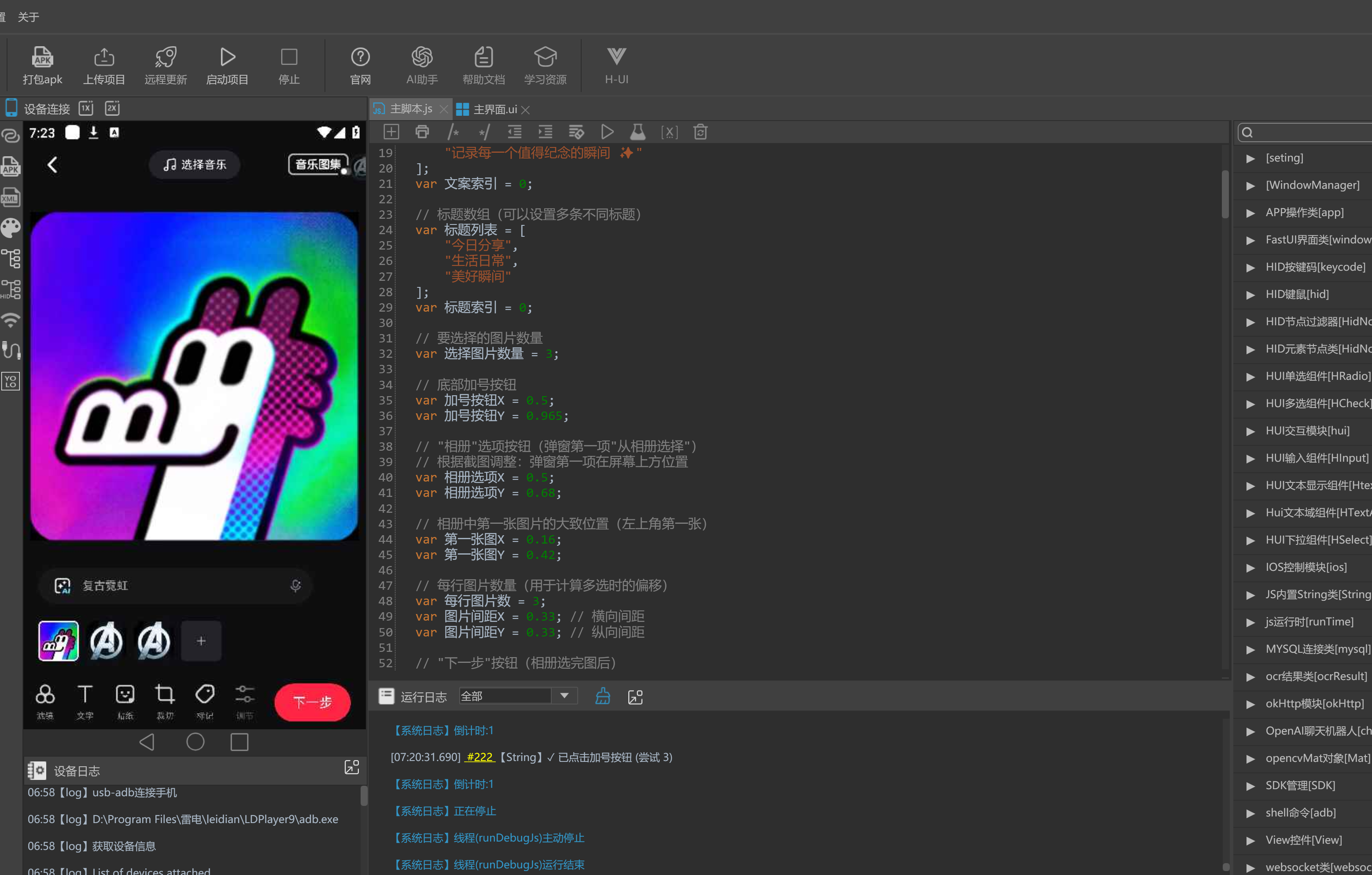Click the device log scrollbar
1372x875 pixels.
click(364, 796)
